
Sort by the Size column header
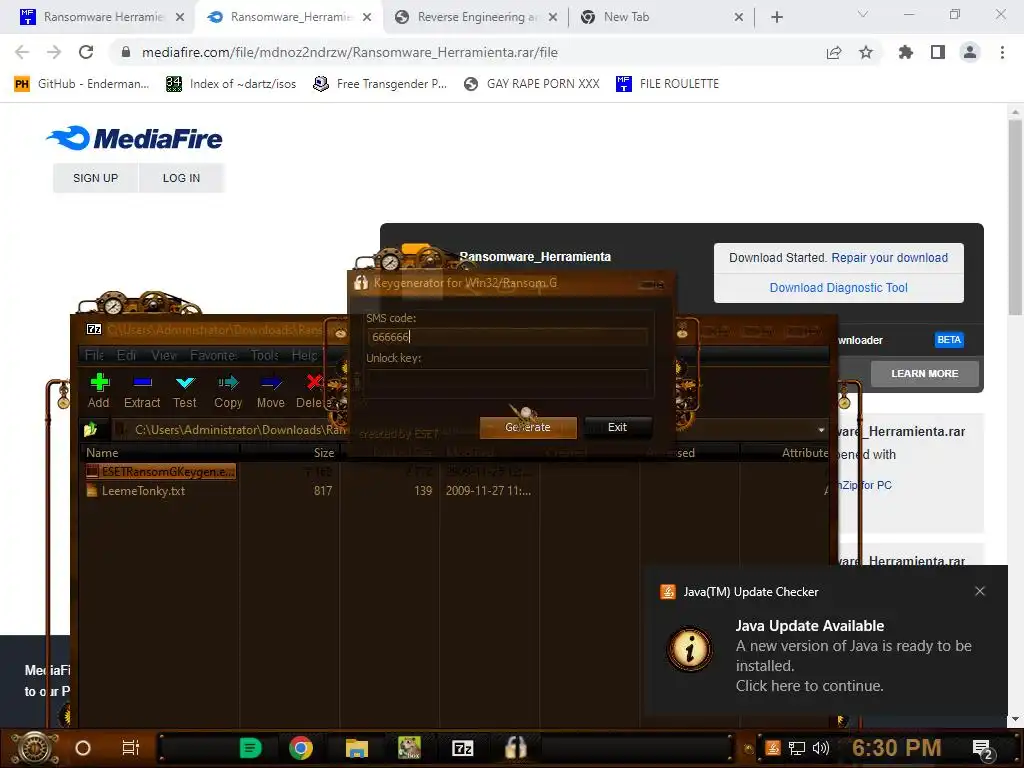click(x=289, y=453)
